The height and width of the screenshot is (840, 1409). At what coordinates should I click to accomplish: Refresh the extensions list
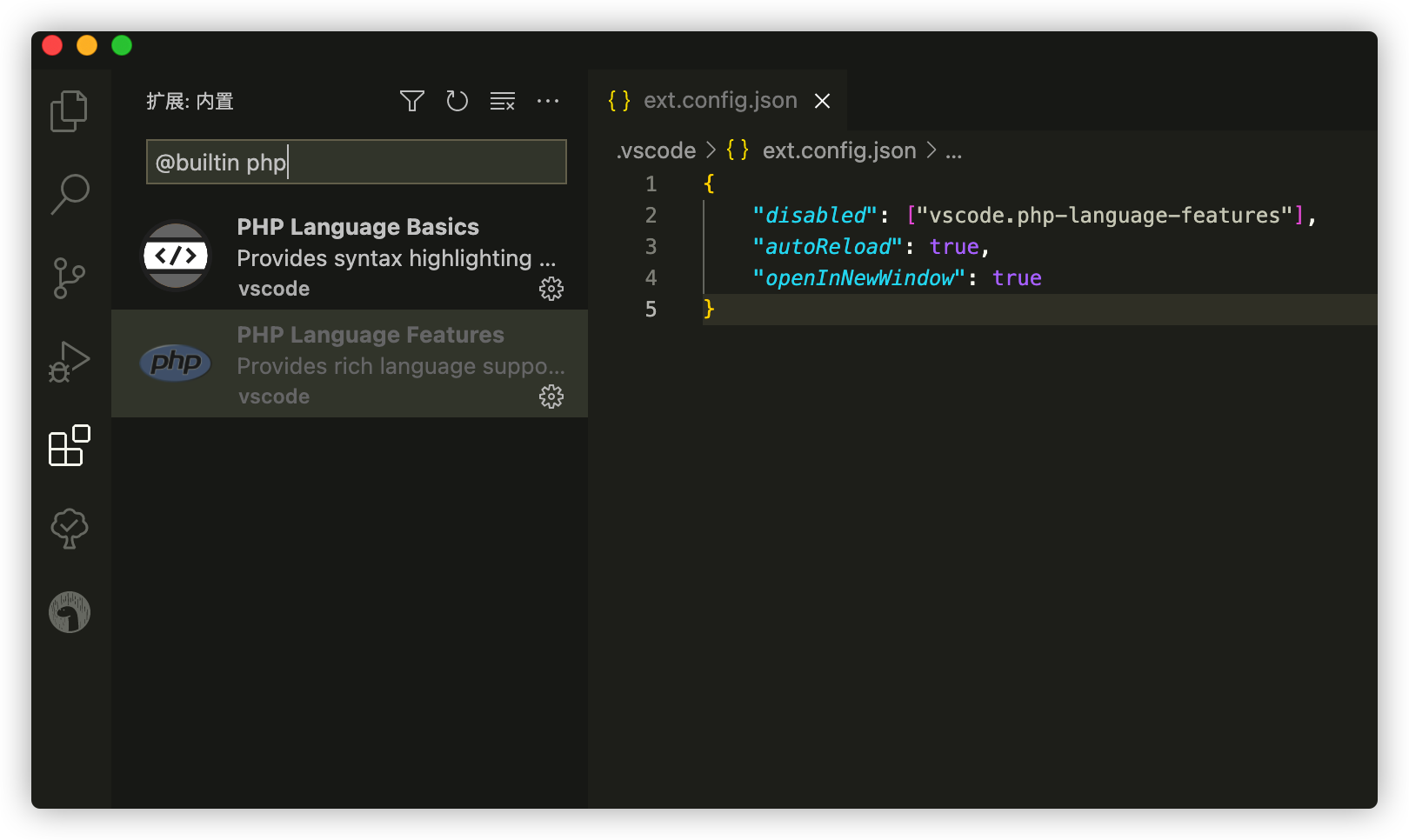coord(457,101)
